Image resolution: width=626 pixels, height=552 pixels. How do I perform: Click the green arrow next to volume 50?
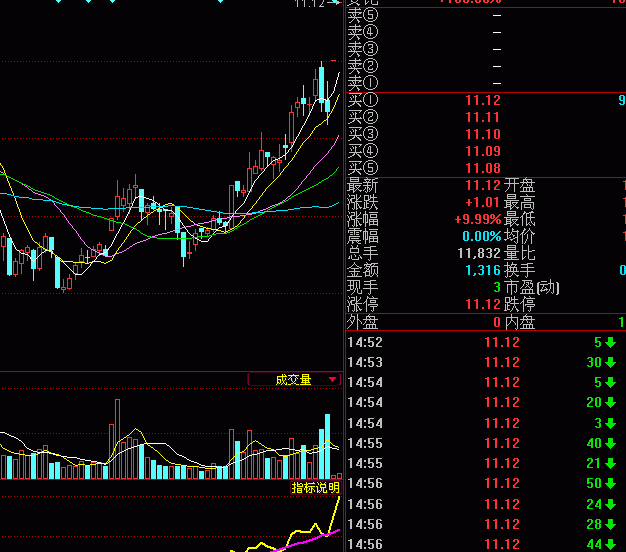(x=610, y=483)
